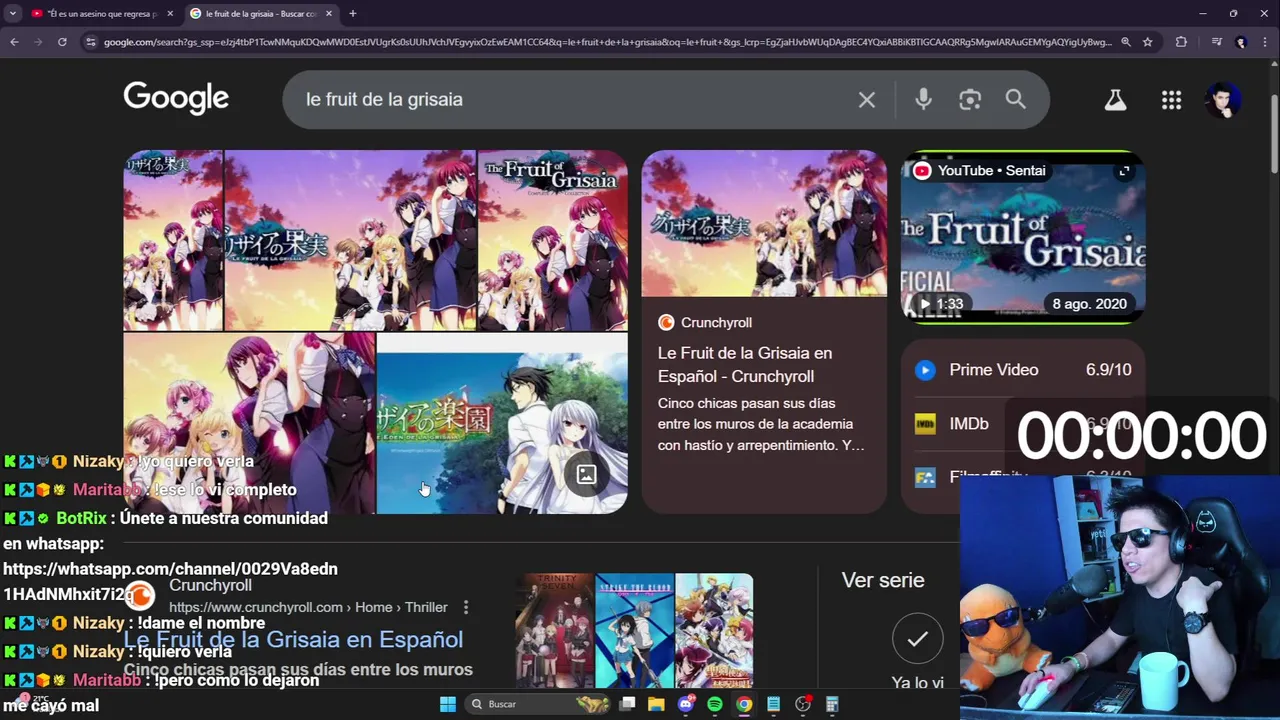This screenshot has height=720, width=1280.
Task: Focus the Google search input field
Action: [x=575, y=100]
